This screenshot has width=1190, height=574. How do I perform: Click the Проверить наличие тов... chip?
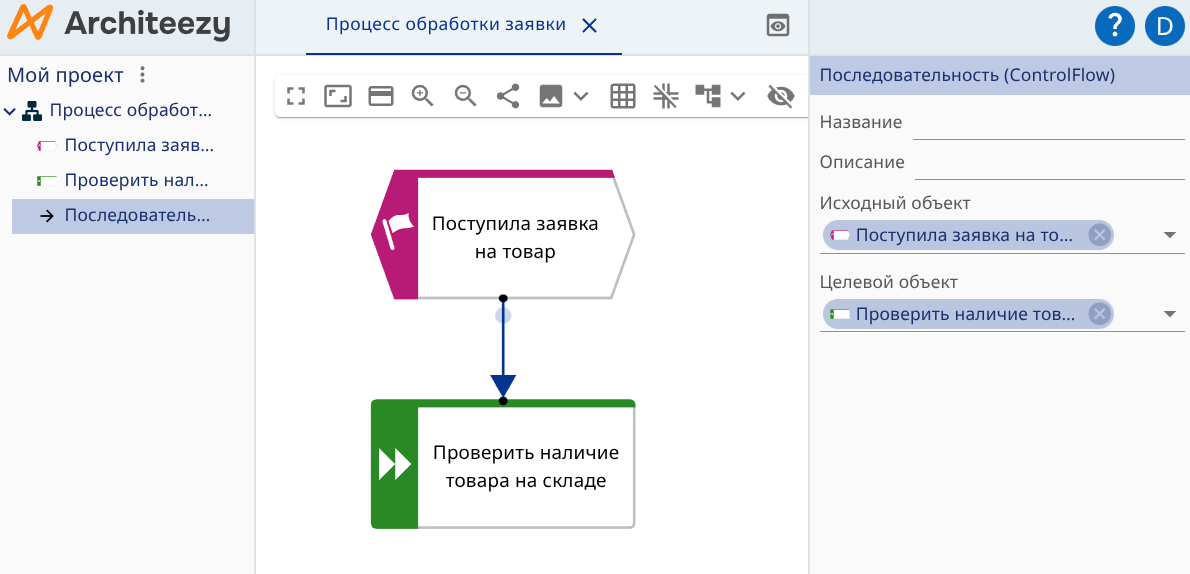968,314
